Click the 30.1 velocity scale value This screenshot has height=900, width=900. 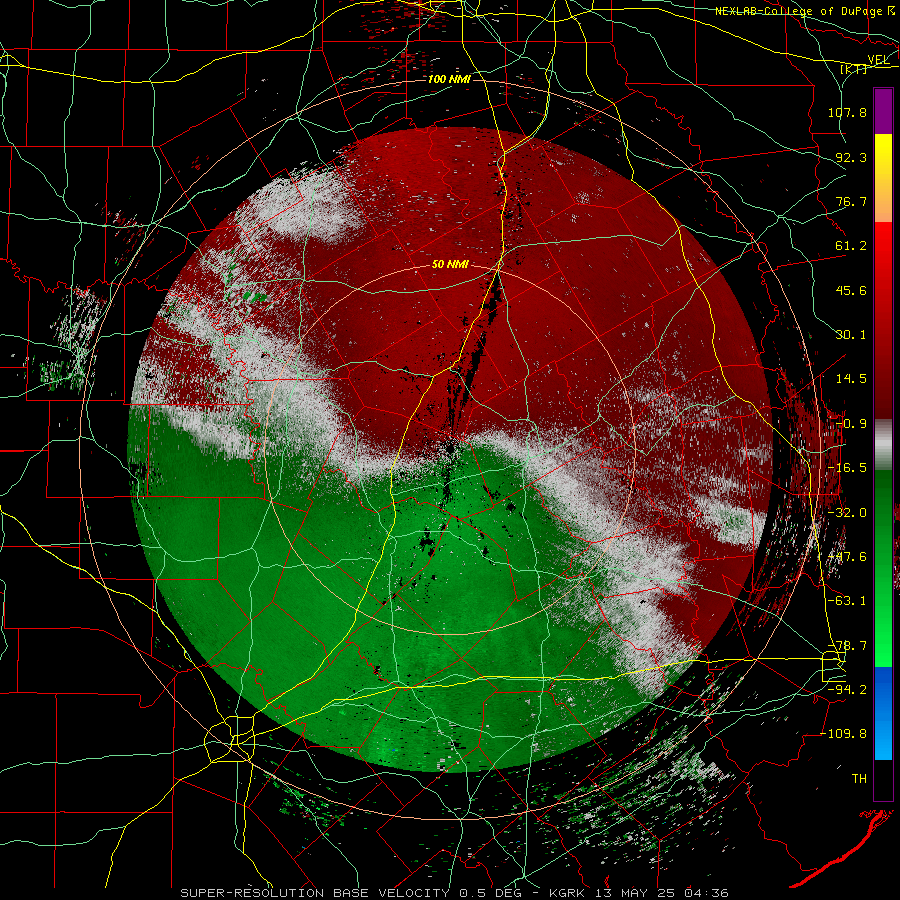pyautogui.click(x=851, y=335)
